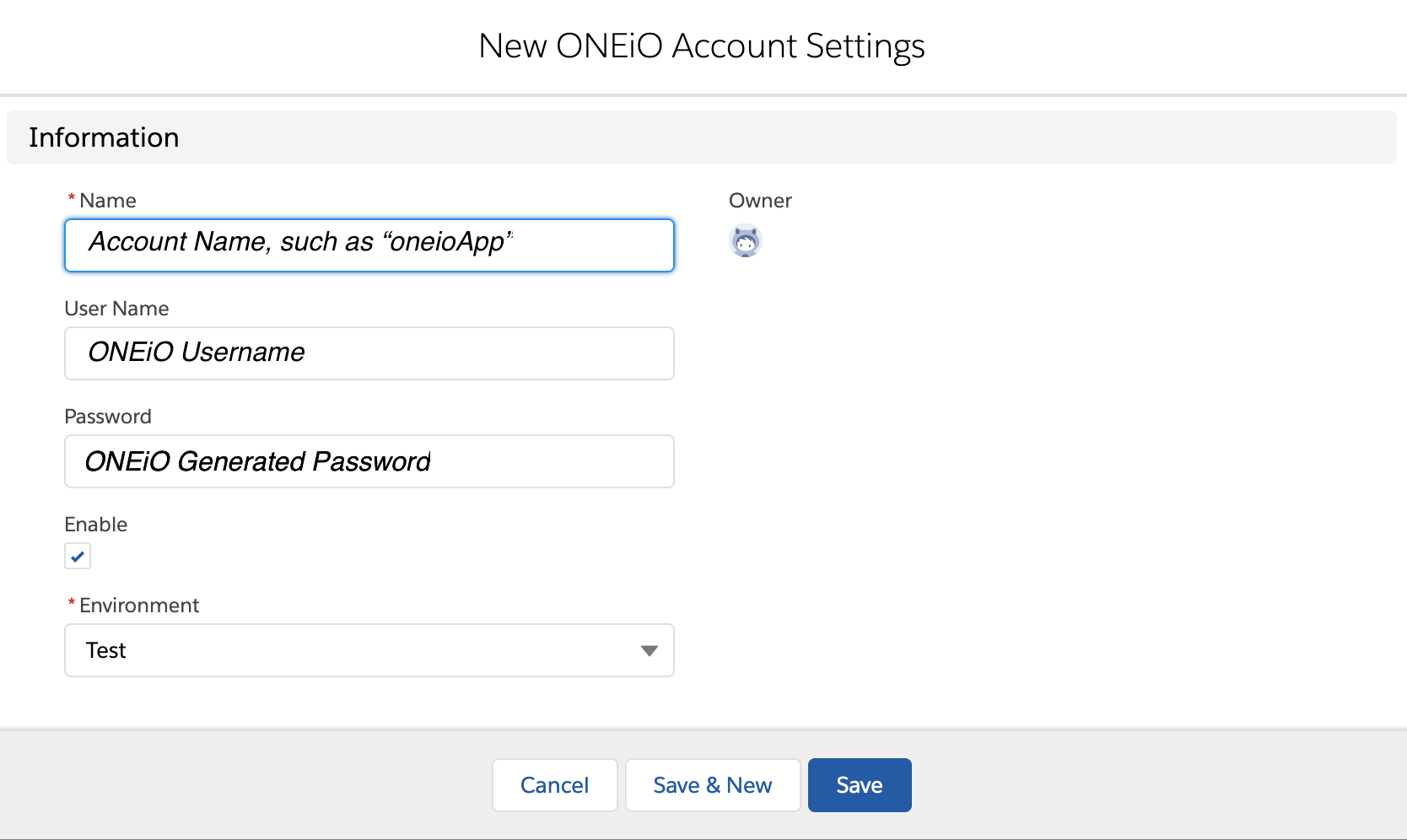Open the Environment dropdown showing Test
The image size is (1407, 840).
[x=369, y=650]
